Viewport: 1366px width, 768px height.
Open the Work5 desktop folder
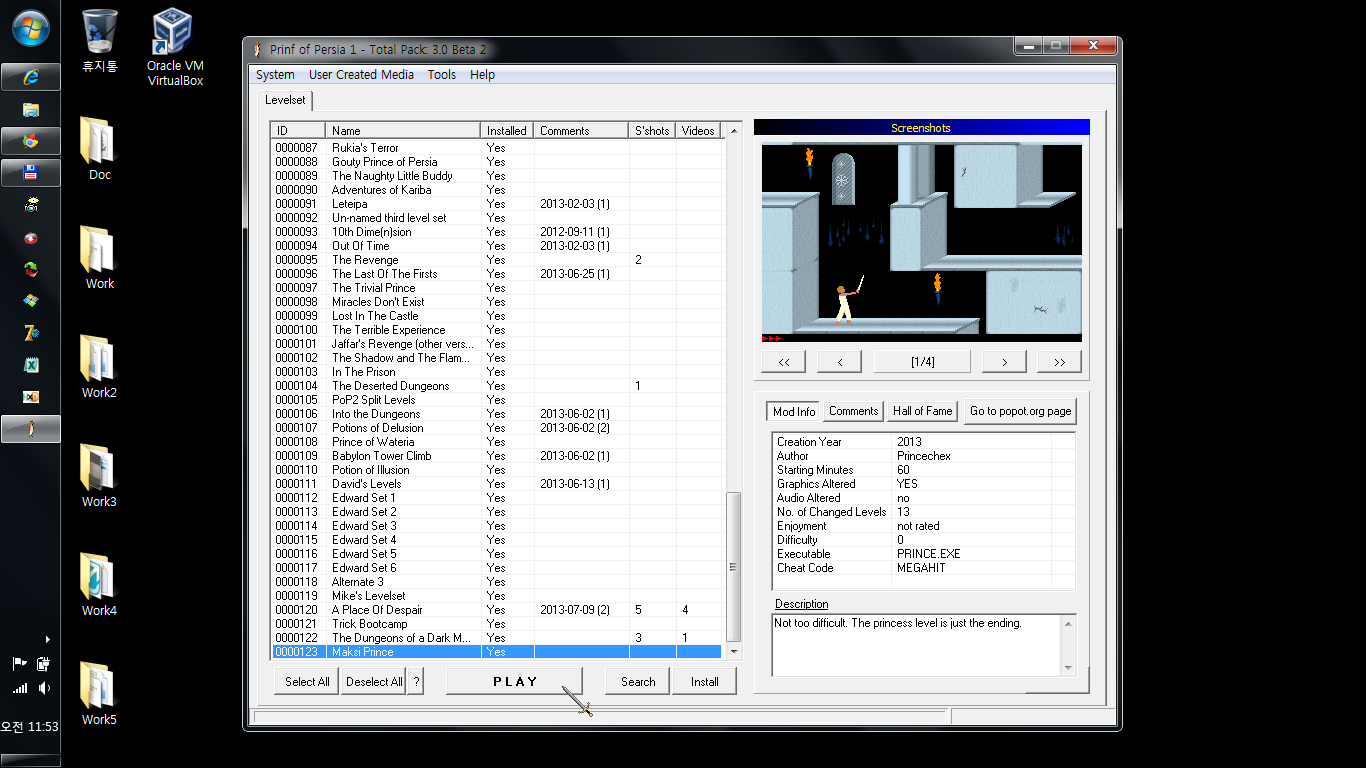99,693
